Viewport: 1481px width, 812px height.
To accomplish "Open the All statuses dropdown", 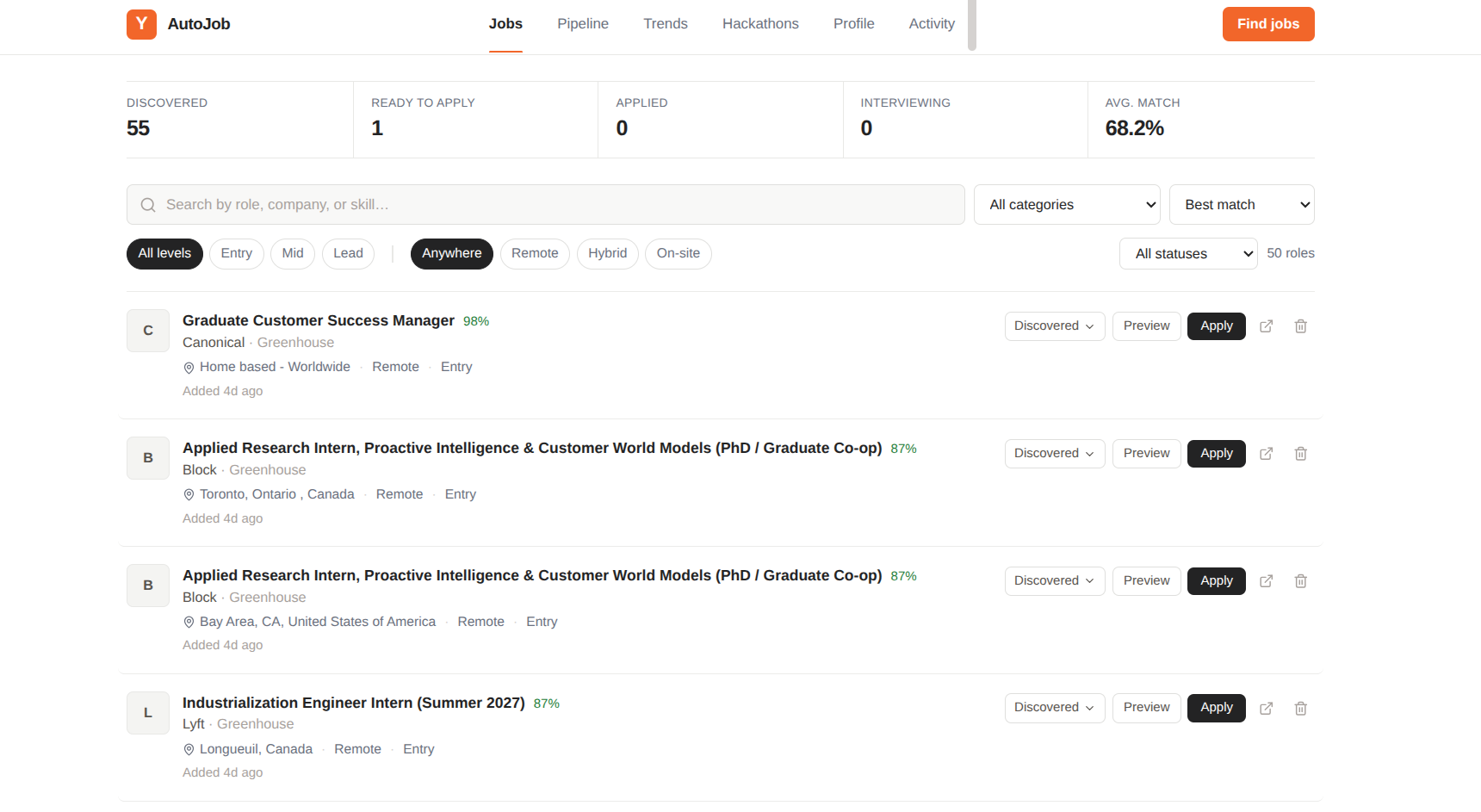I will point(1188,254).
